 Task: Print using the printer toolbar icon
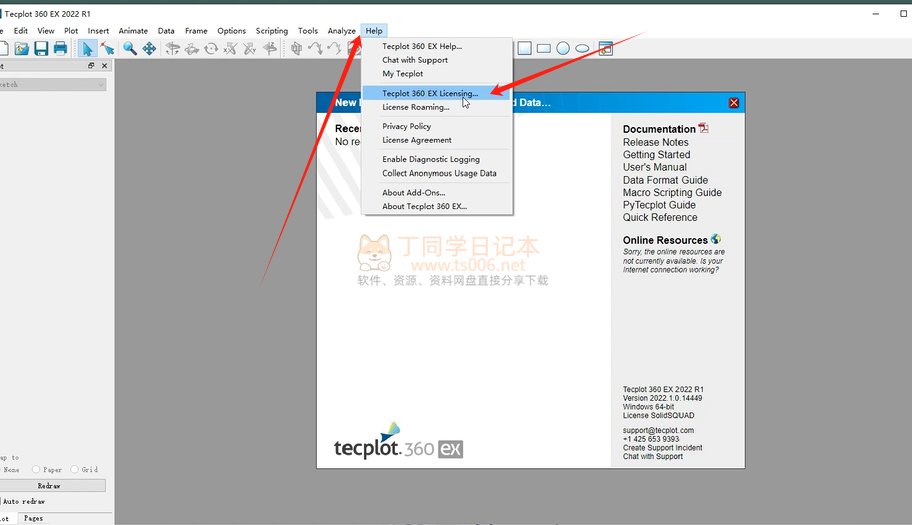(60, 48)
